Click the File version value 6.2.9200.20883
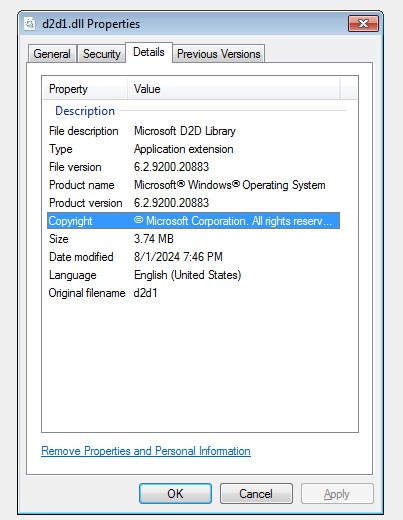Viewport: 403px width, 520px height. click(x=171, y=167)
